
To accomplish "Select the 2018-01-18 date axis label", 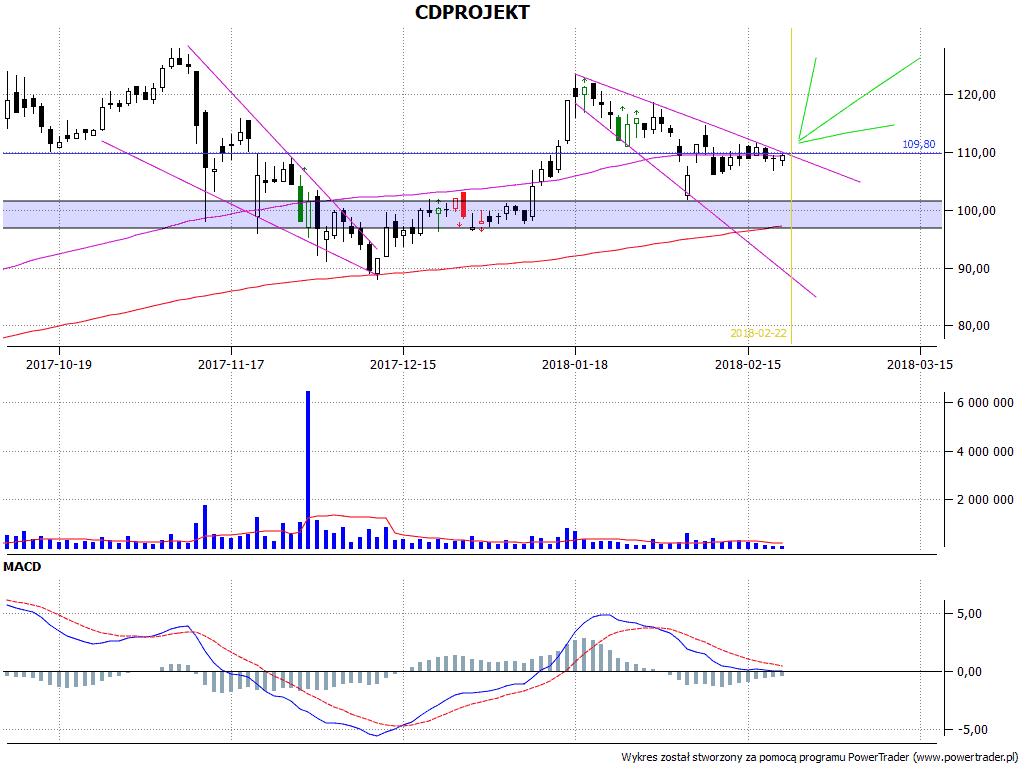I will (x=575, y=364).
